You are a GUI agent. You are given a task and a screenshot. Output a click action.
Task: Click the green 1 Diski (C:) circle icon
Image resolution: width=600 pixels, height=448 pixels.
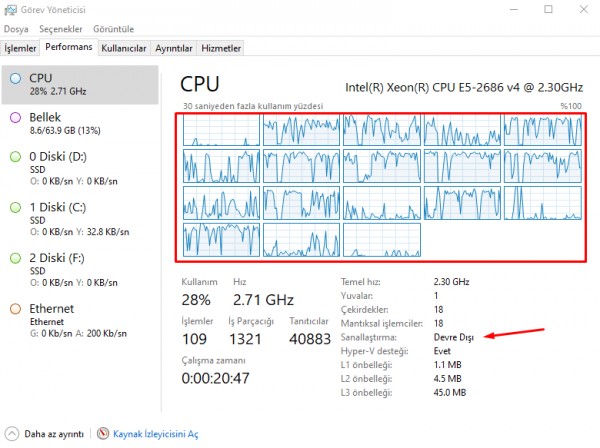coord(15,207)
